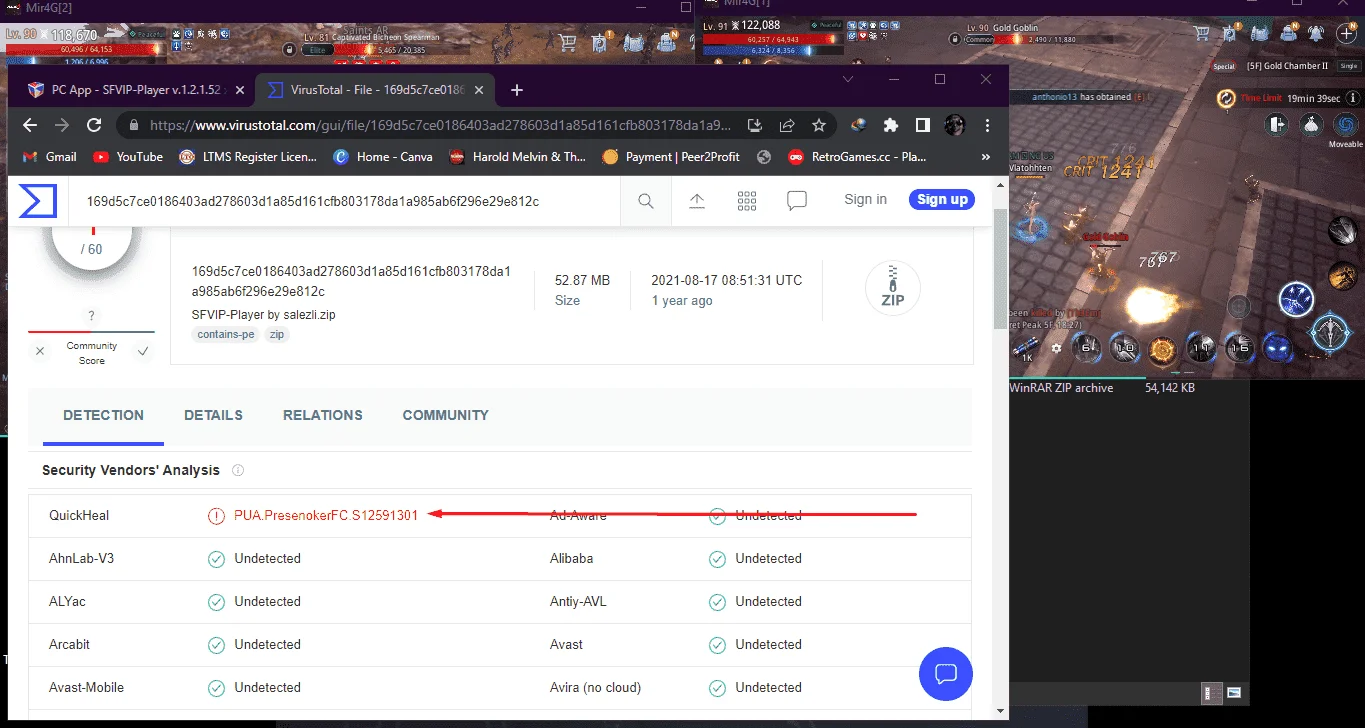1365x728 pixels.
Task: Open the Gmail bookmark
Action: coord(50,157)
